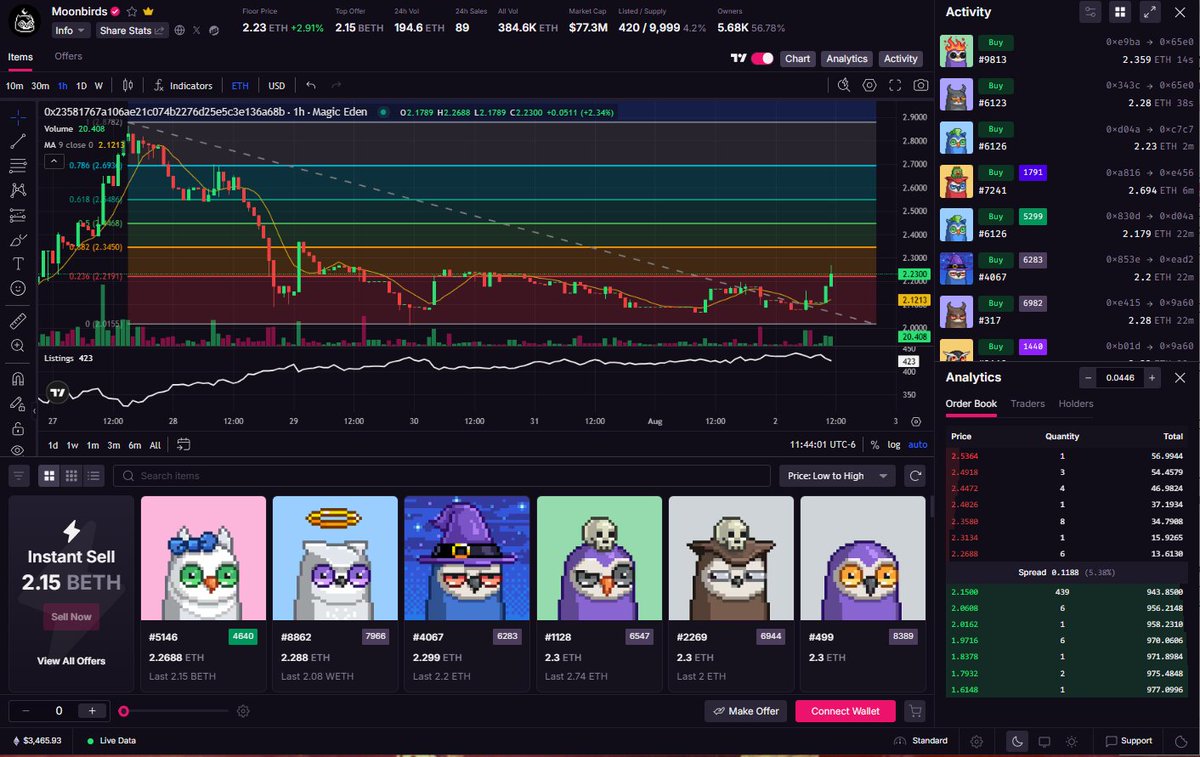Select the brush drawing tool
The height and width of the screenshot is (757, 1200).
pyautogui.click(x=18, y=240)
